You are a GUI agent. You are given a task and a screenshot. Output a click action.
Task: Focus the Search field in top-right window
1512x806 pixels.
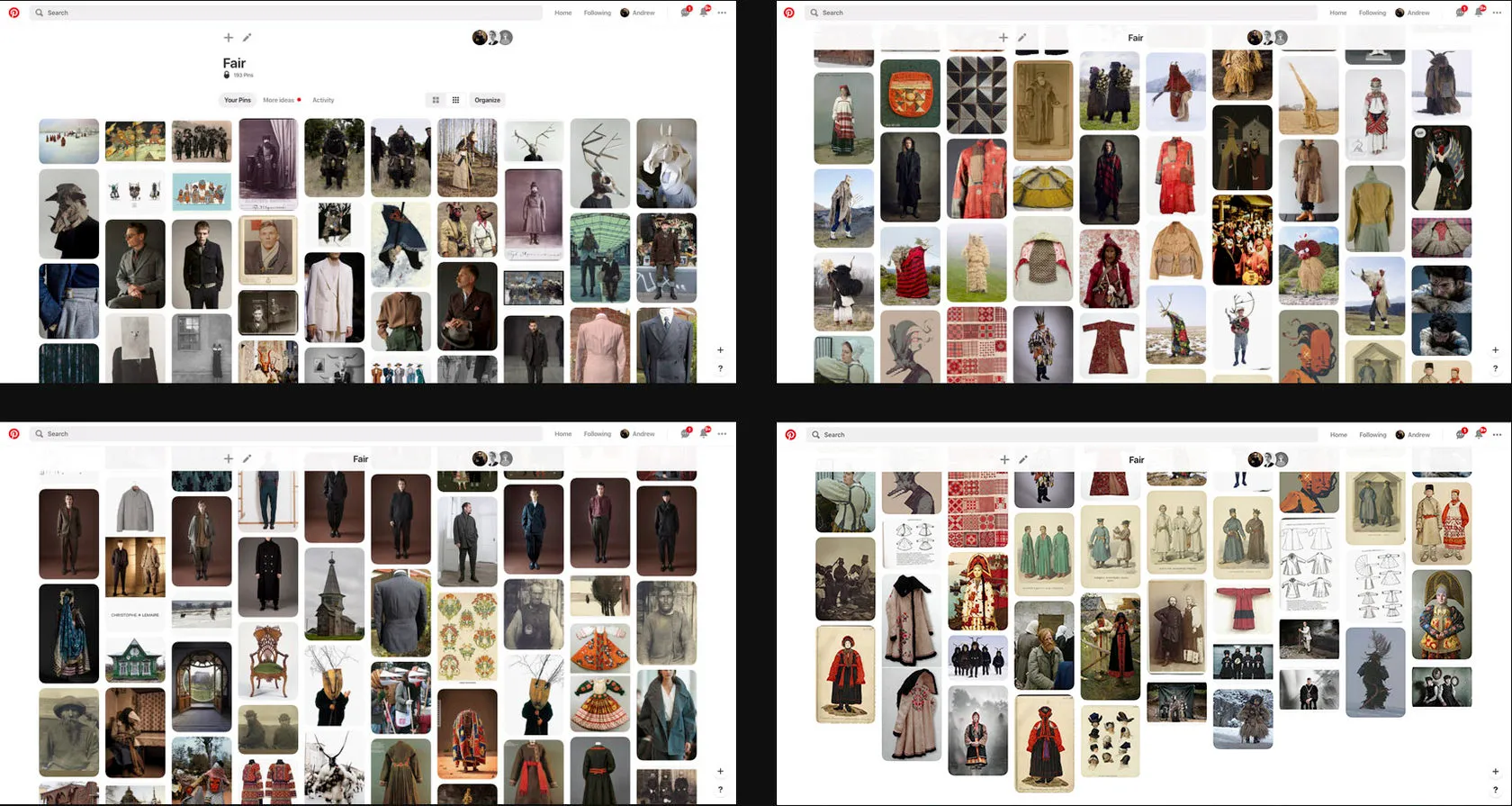coord(1062,13)
